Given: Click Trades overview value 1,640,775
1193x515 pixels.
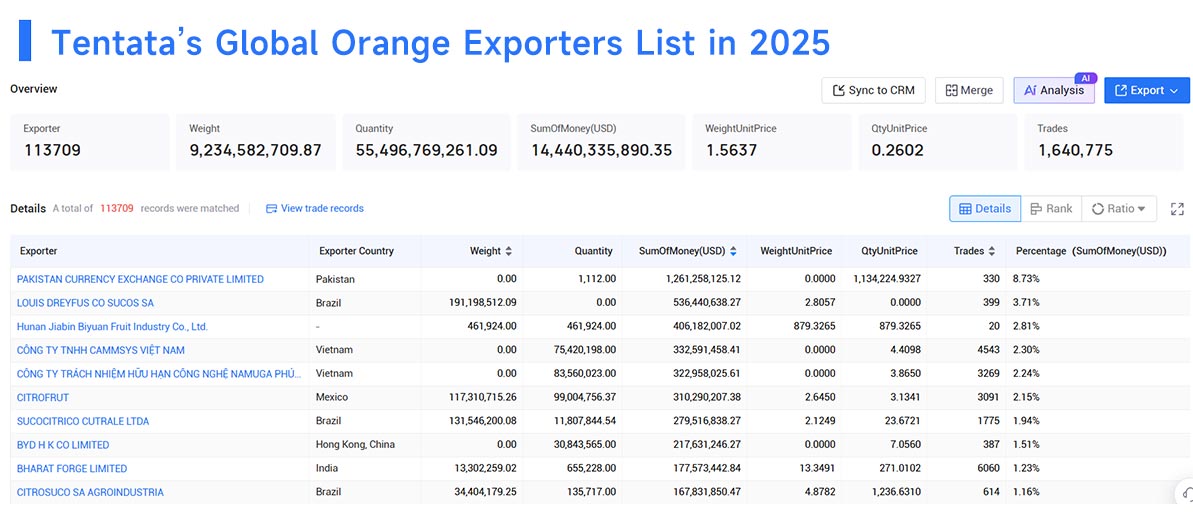Looking at the screenshot, I should pyautogui.click(x=1075, y=150).
